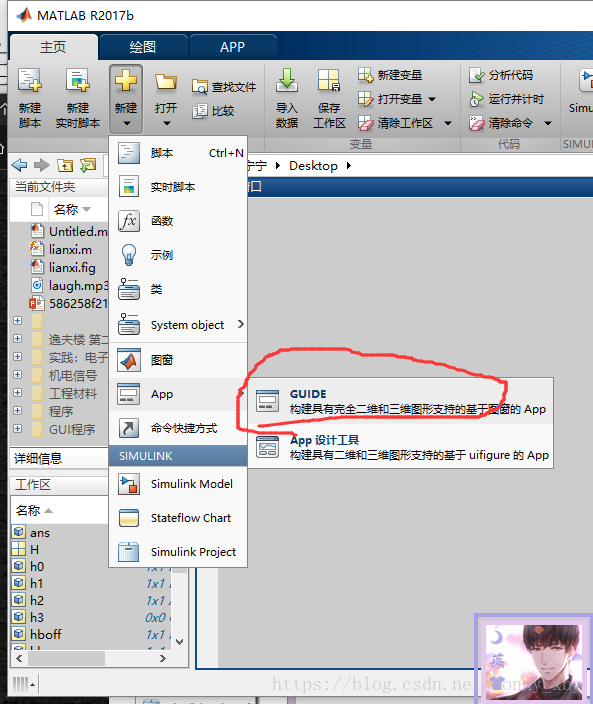Select 命令快捷方式 (Command Shortcut) menu item
This screenshot has height=704, width=593.
point(178,428)
